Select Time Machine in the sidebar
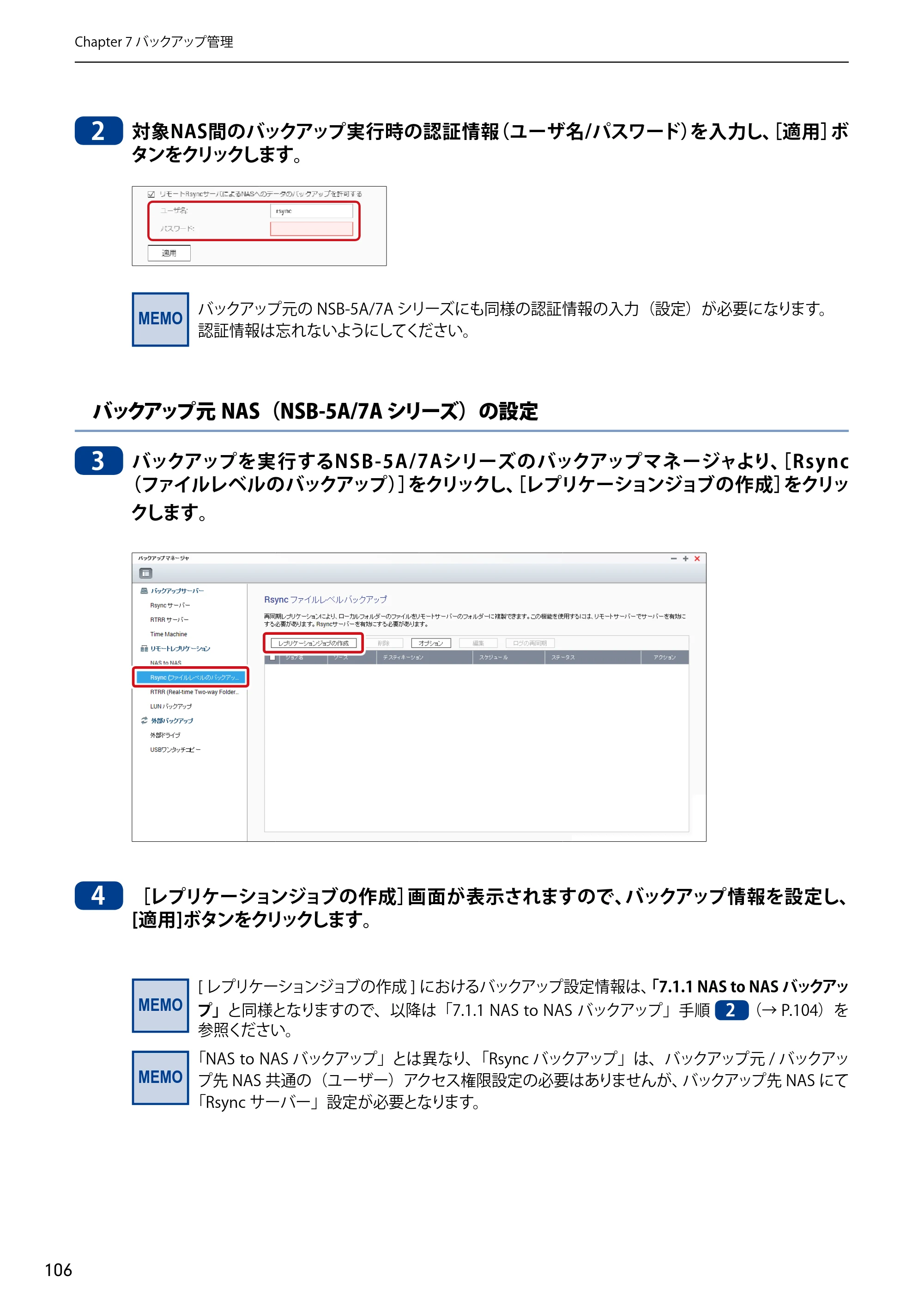 169,634
